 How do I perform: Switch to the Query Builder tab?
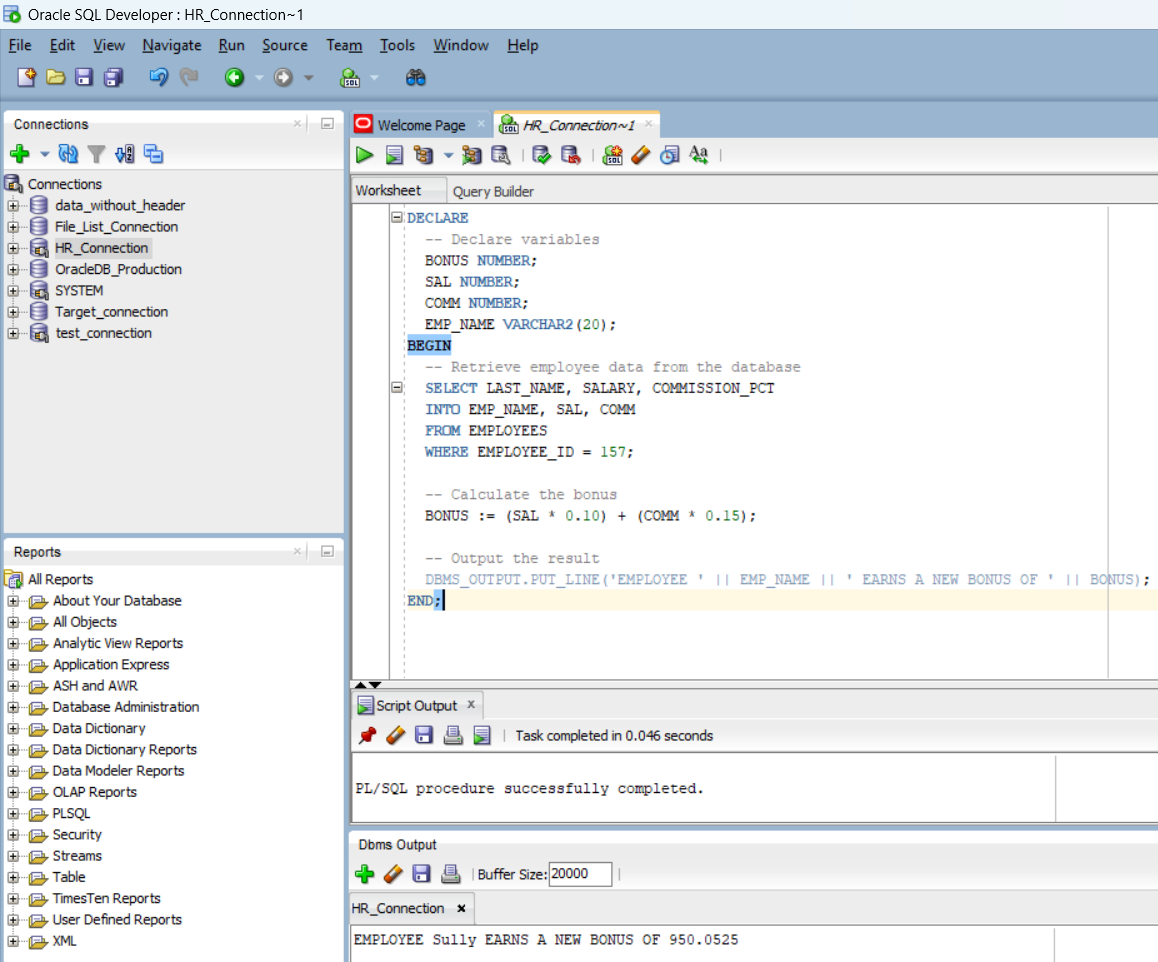[492, 191]
